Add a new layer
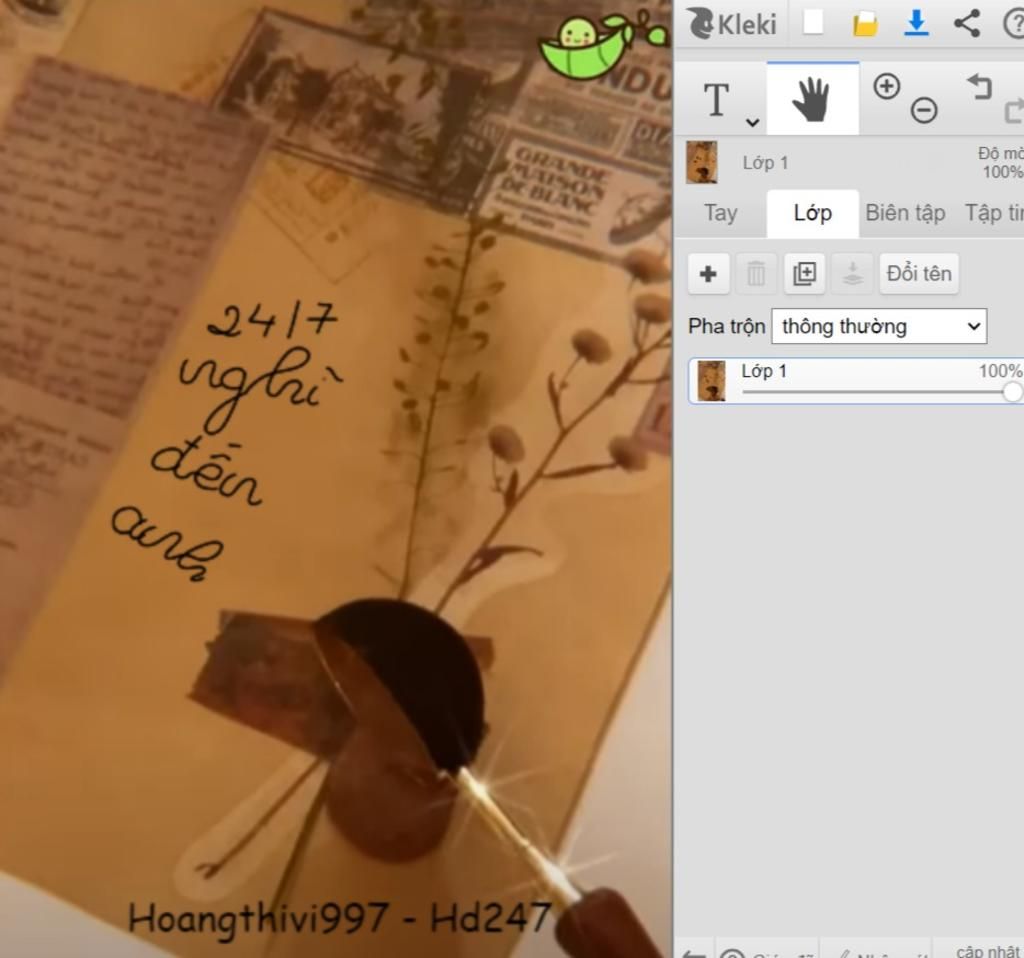The width and height of the screenshot is (1024, 958). click(709, 274)
